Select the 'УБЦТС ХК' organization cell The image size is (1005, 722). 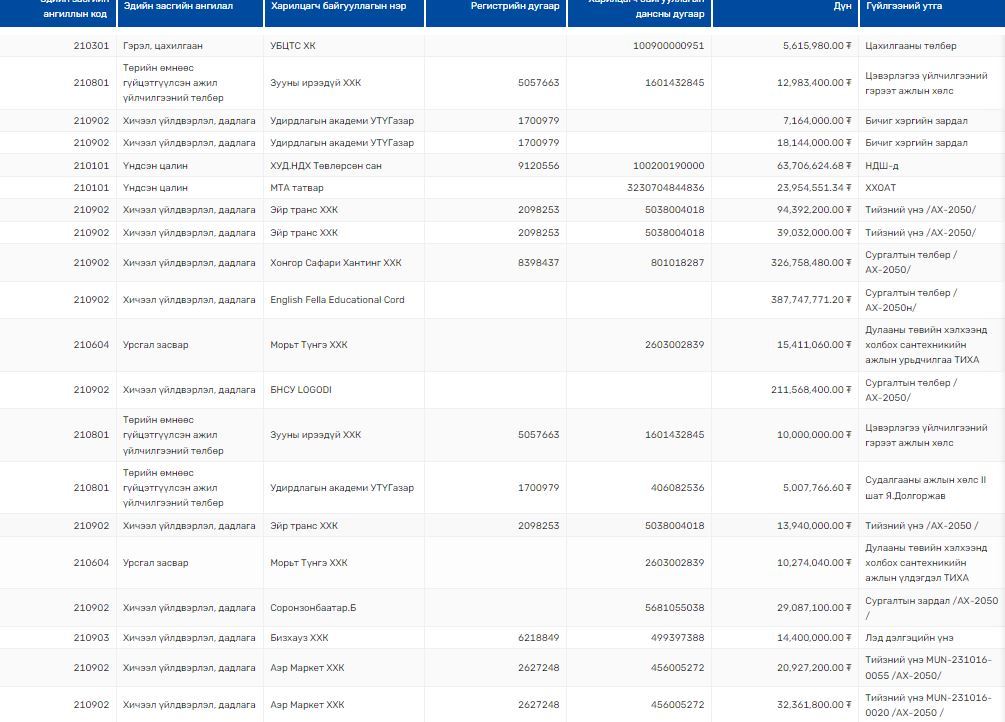[292, 46]
